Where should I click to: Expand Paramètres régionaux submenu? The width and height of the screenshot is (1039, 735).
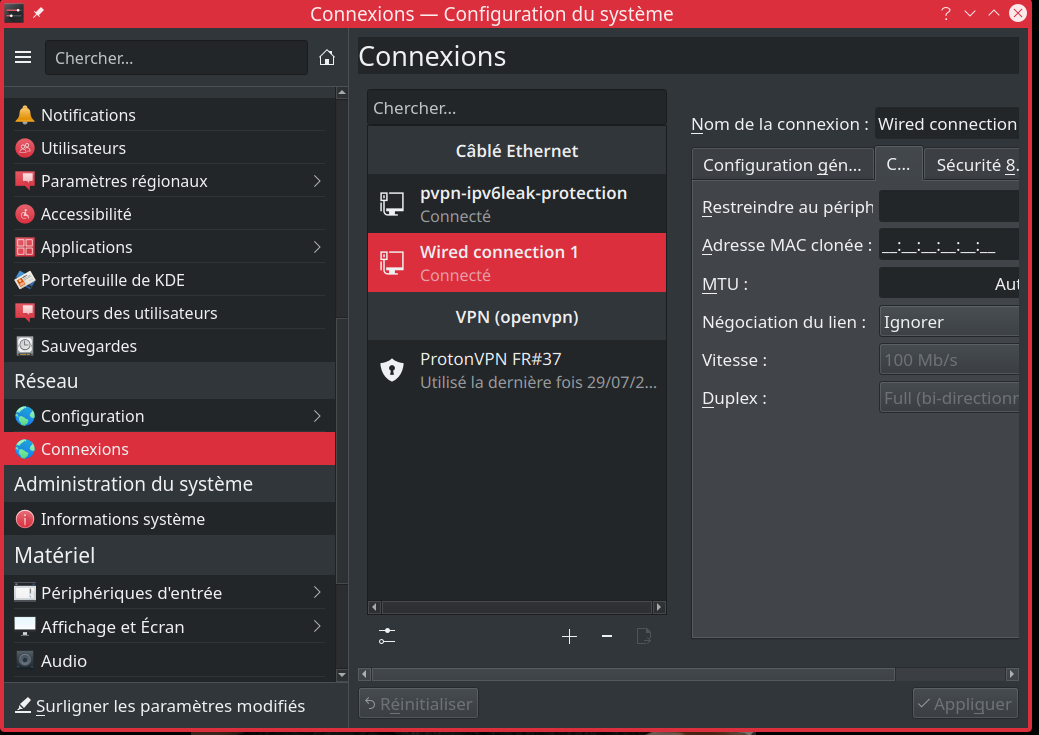(317, 181)
